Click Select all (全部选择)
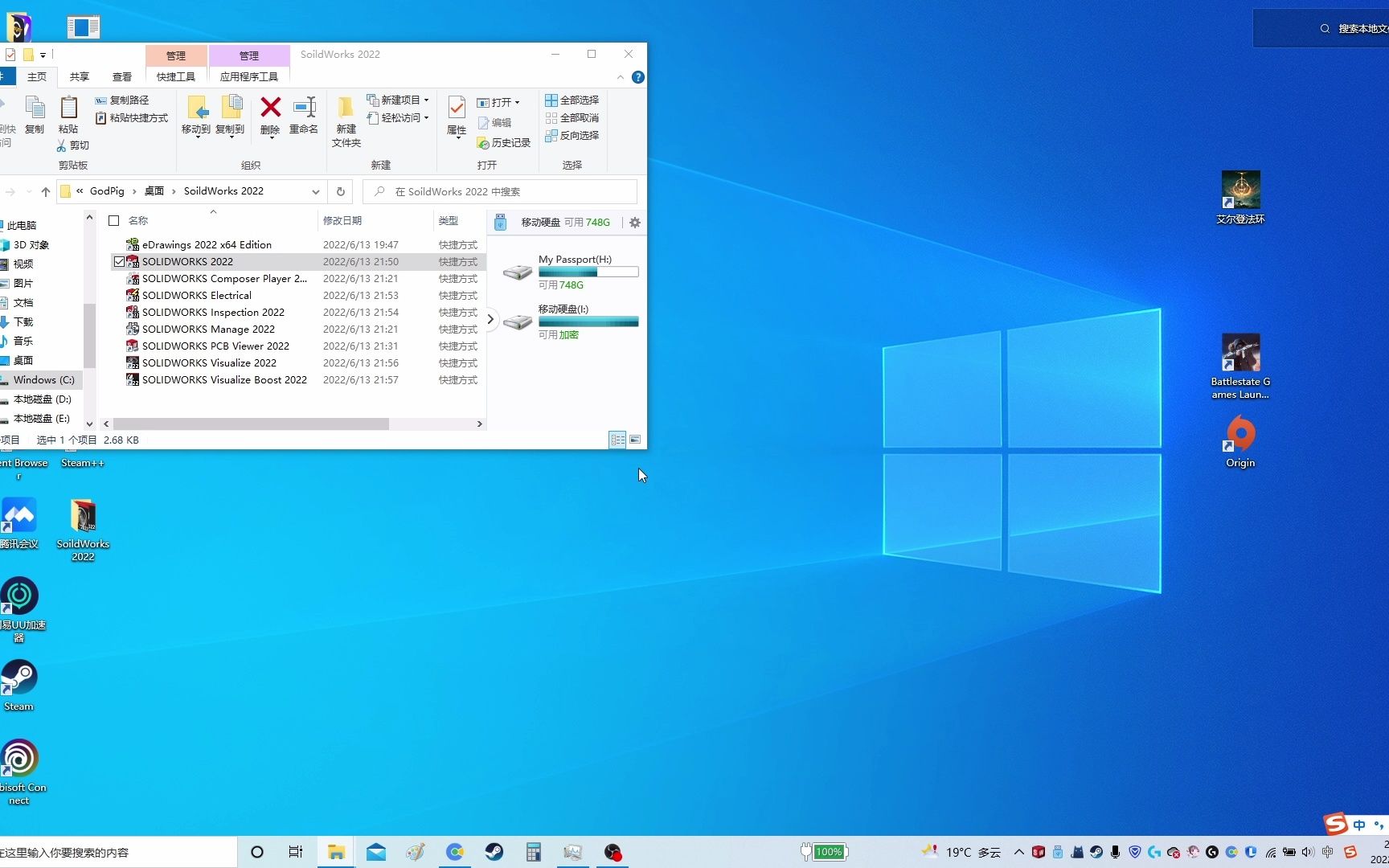 (572, 100)
